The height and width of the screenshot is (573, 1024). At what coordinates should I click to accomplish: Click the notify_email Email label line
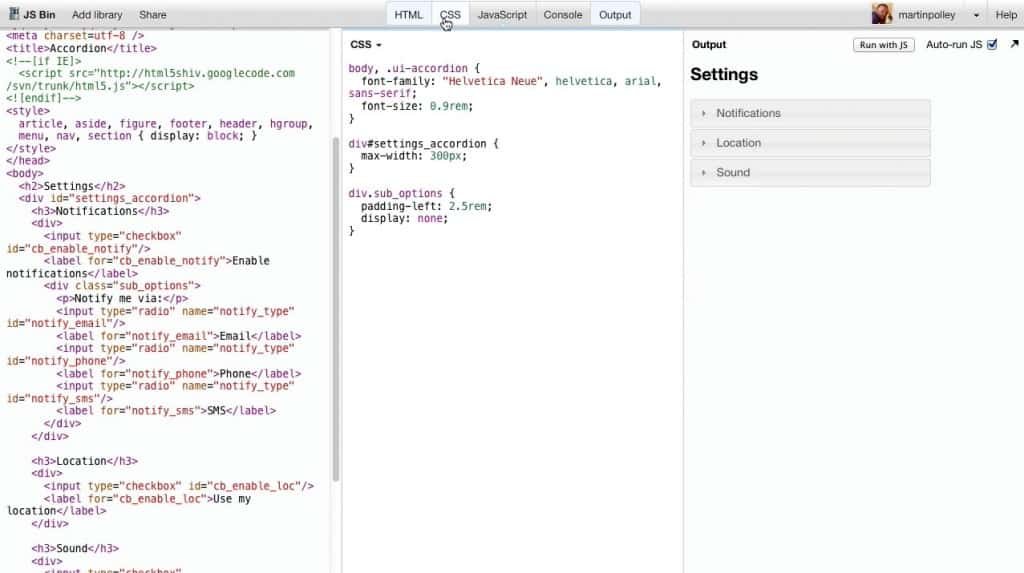coord(178,336)
